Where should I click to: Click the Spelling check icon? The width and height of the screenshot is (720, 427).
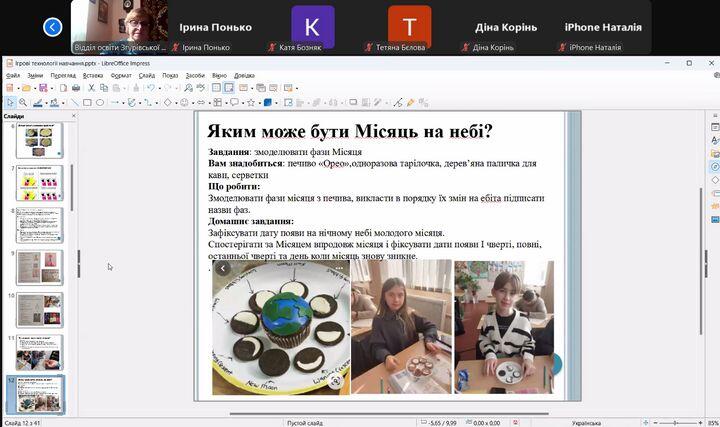[x=201, y=88]
